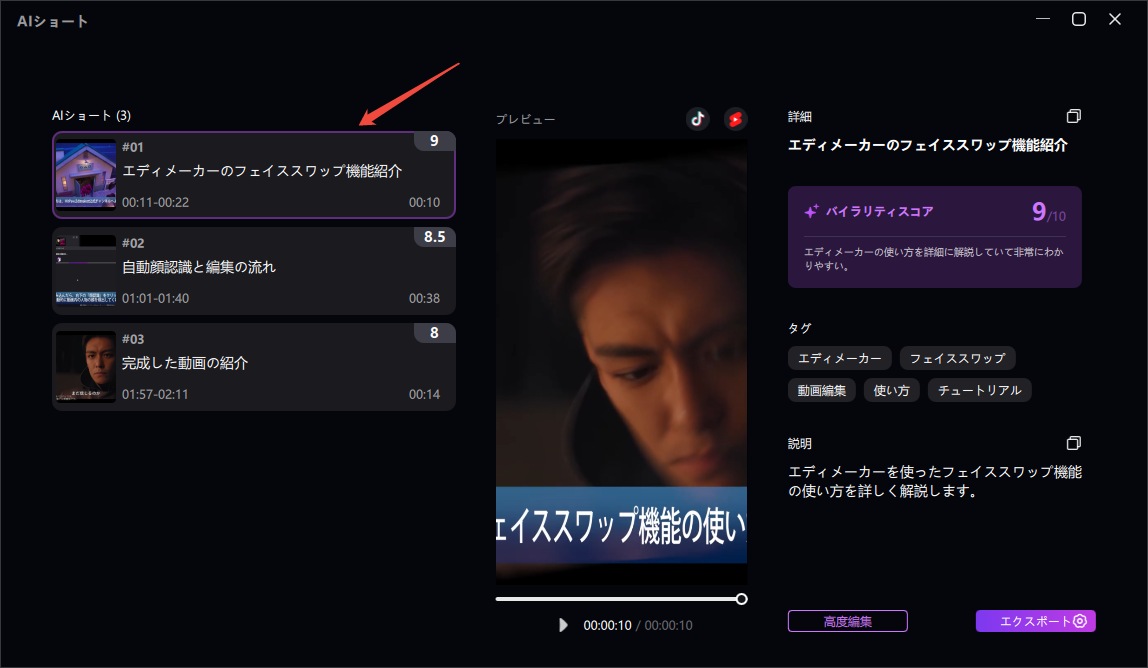The width and height of the screenshot is (1148, 668).
Task: Click thumbnail of short #03
Action: click(86, 366)
